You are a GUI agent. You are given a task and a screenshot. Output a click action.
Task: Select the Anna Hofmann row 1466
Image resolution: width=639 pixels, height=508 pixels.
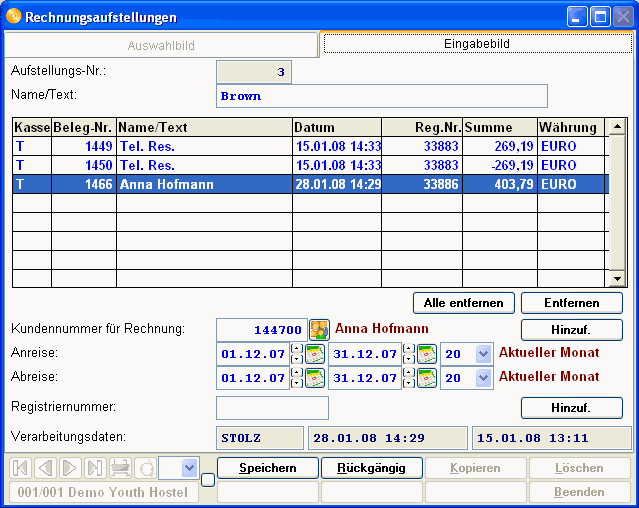coord(311,184)
